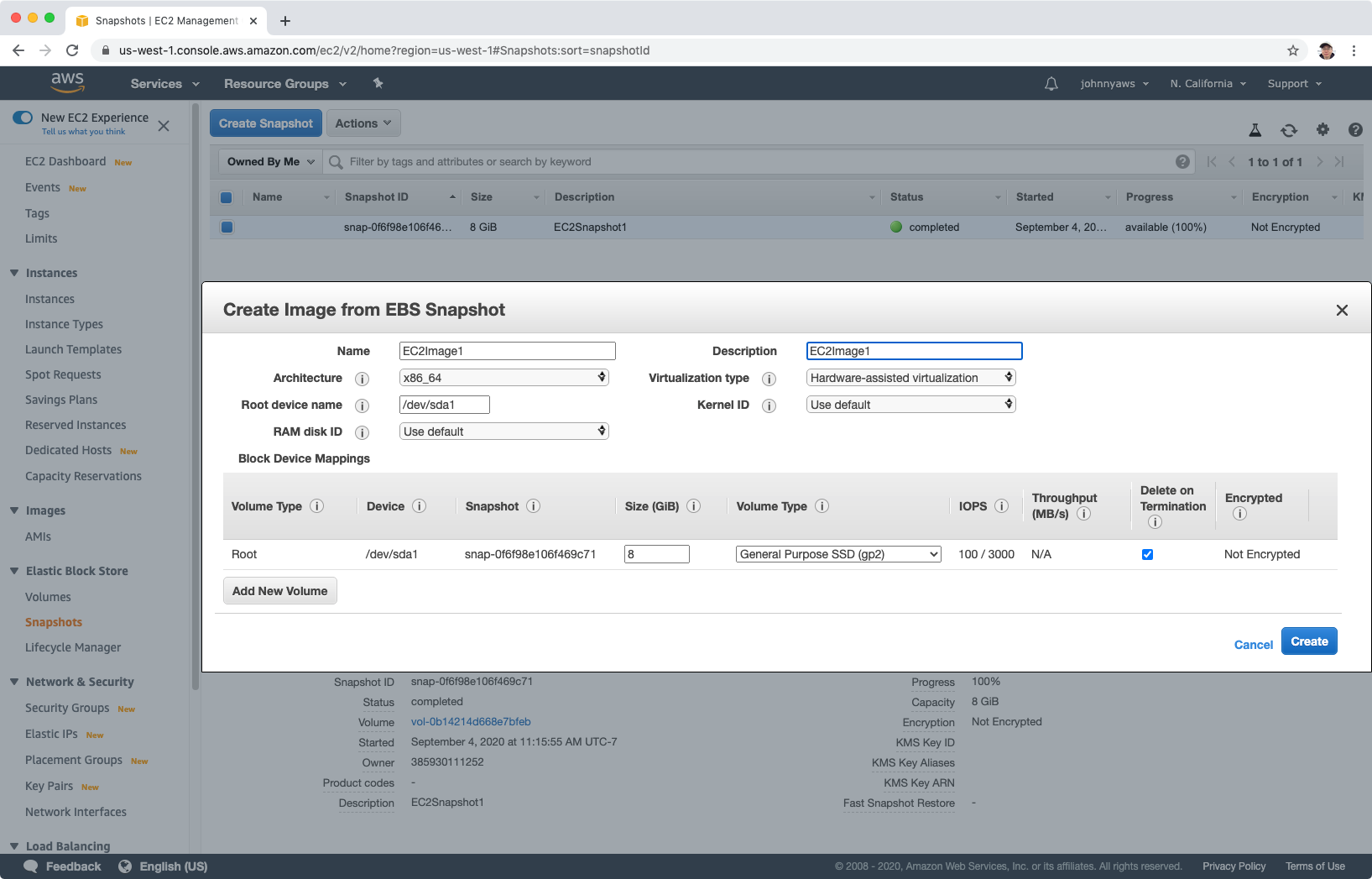Click the pin shortcut icon in nav bar
The height and width of the screenshot is (879, 1372).
click(x=378, y=83)
